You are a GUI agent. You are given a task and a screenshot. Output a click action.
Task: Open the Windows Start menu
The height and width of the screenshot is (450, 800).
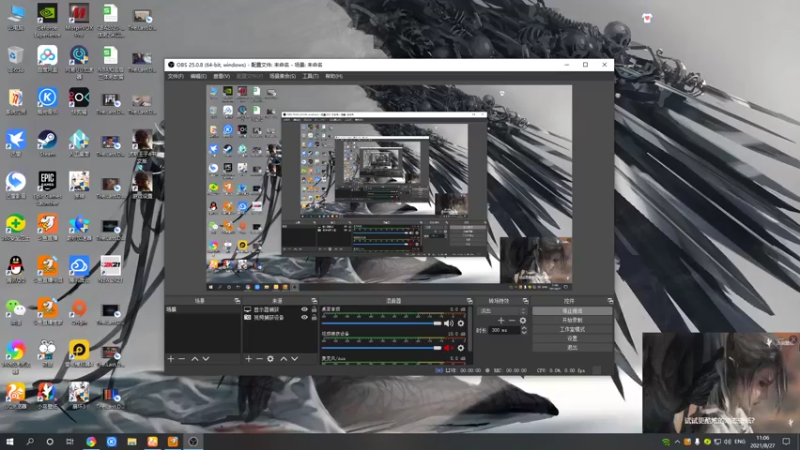coord(10,441)
